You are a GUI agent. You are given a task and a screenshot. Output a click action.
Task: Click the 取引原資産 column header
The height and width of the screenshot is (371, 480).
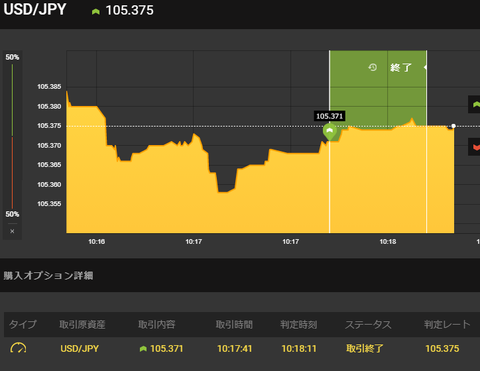(x=82, y=324)
